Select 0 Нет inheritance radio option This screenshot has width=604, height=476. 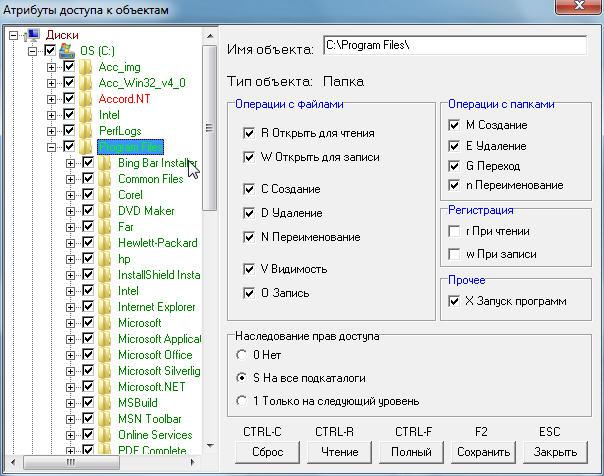click(242, 355)
